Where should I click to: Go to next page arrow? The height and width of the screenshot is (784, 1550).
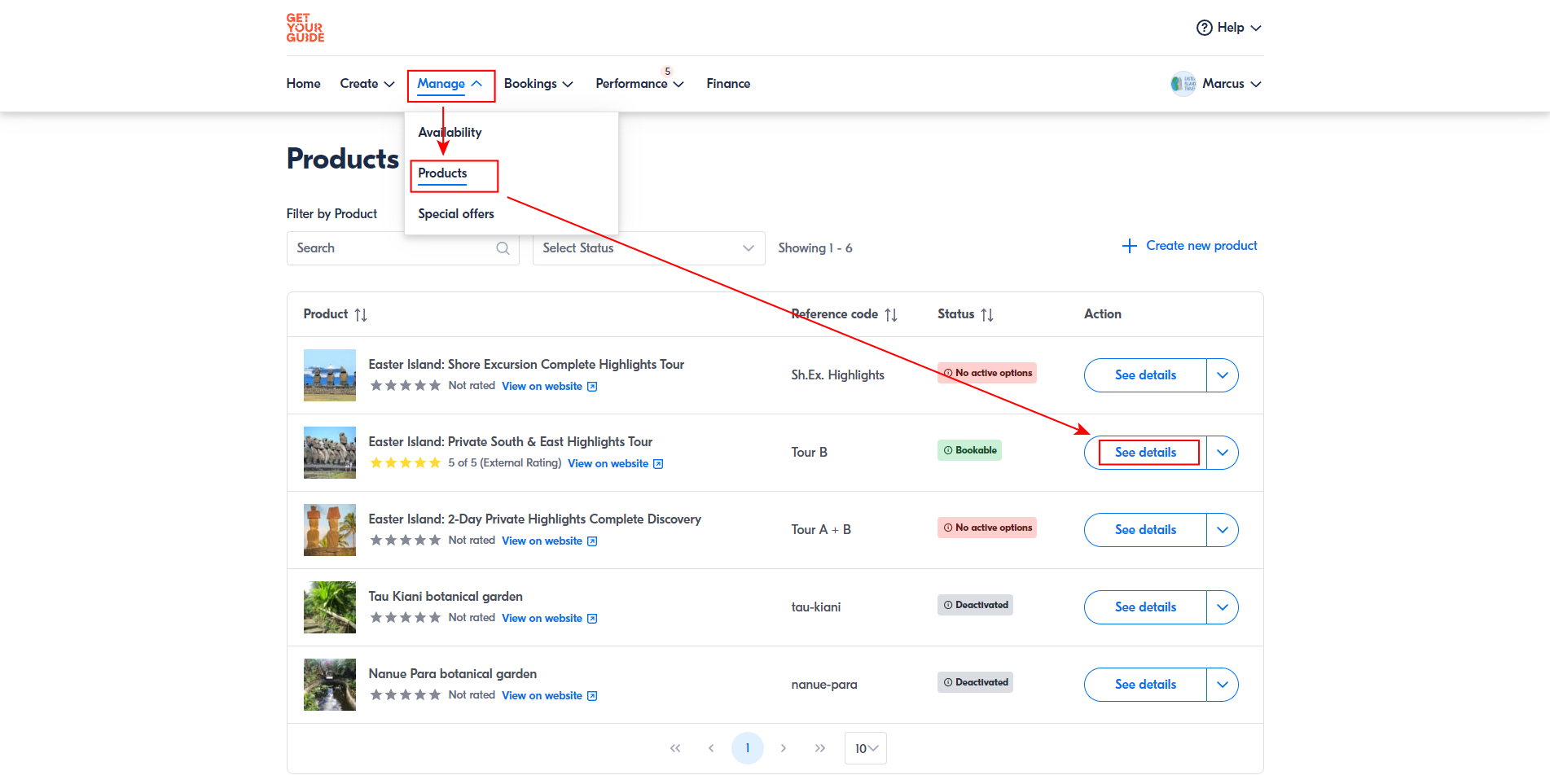tap(784, 748)
